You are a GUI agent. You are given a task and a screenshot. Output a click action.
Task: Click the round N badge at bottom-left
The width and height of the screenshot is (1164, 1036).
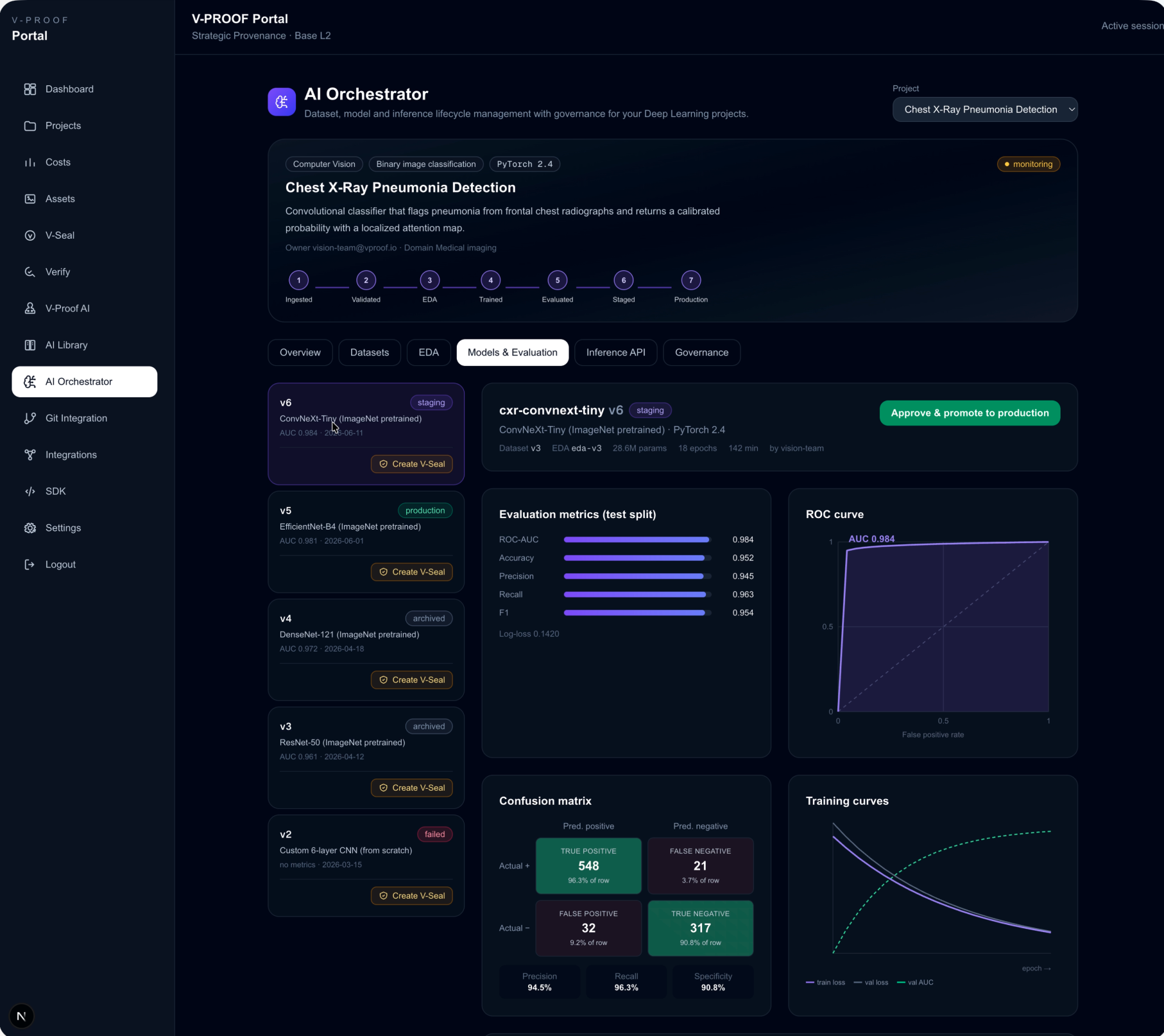tap(21, 1016)
